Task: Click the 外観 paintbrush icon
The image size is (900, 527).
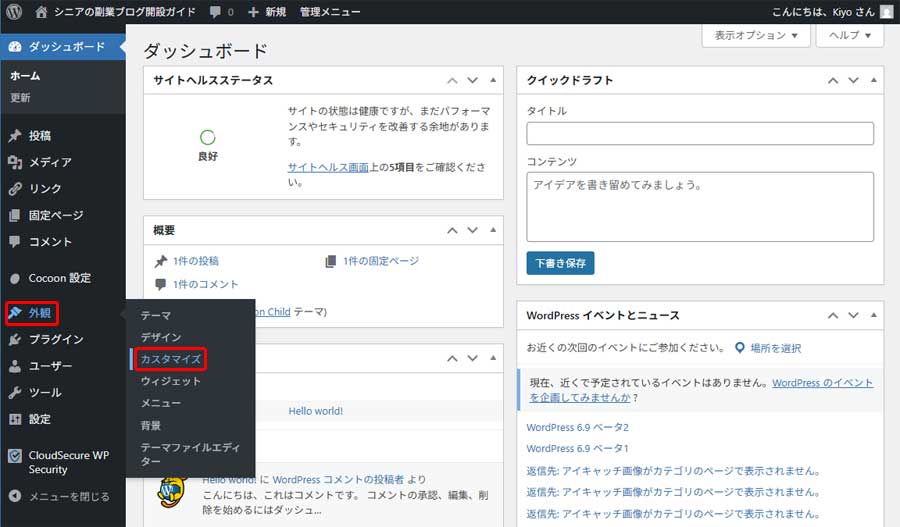Action: [15, 313]
